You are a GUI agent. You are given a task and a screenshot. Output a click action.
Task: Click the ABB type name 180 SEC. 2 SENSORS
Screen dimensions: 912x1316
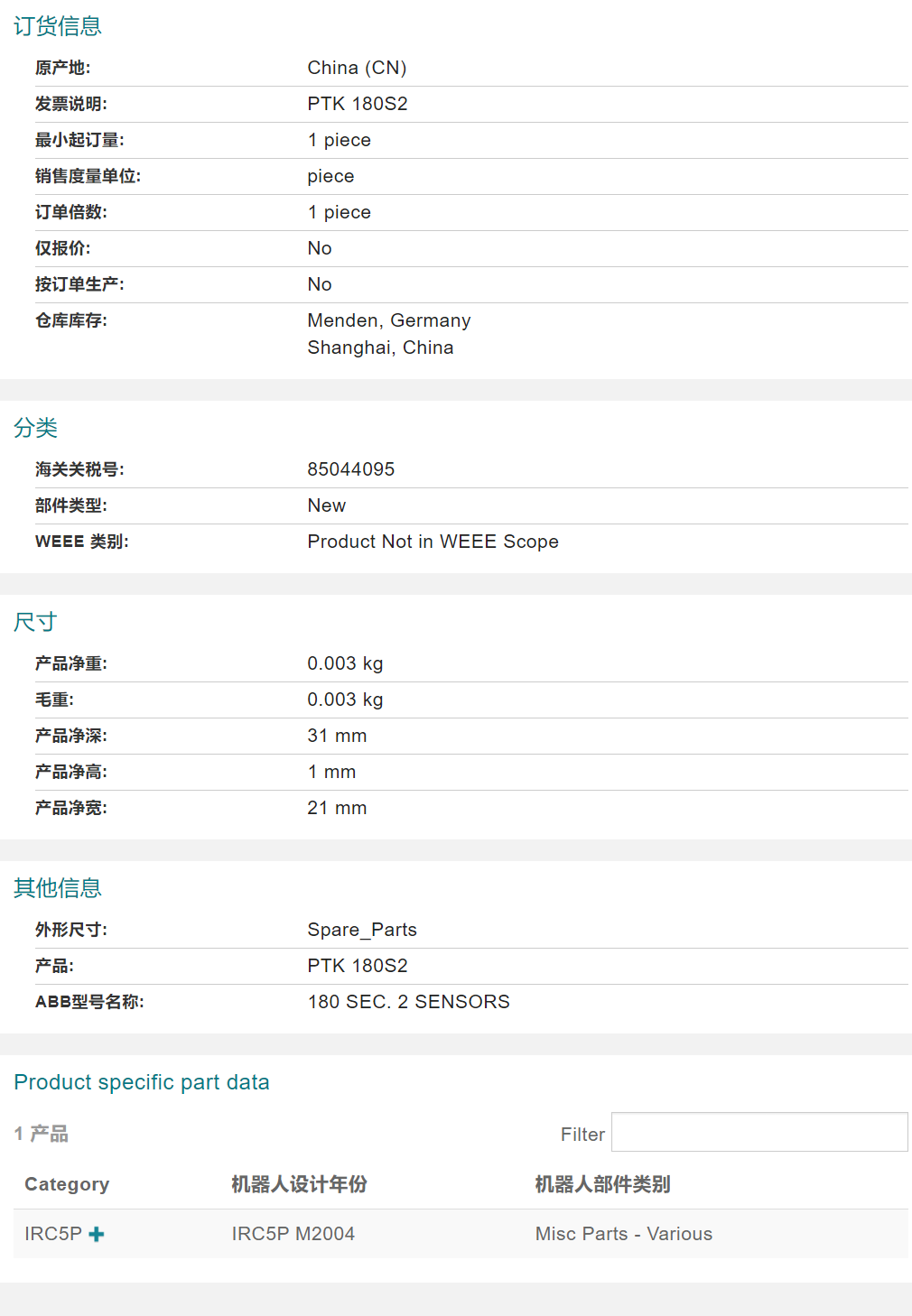(408, 1002)
